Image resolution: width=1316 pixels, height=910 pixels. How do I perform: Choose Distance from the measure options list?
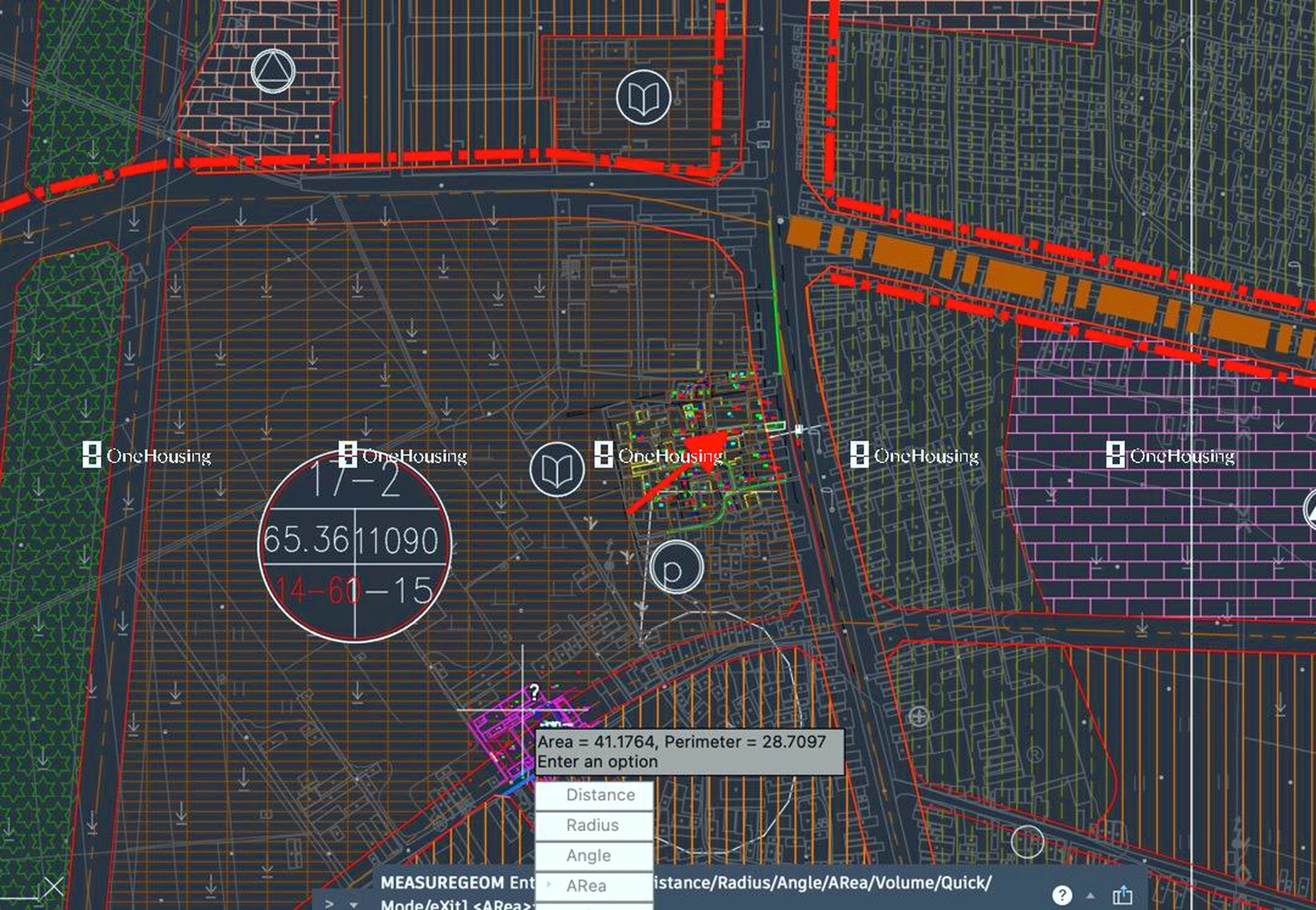tap(593, 795)
